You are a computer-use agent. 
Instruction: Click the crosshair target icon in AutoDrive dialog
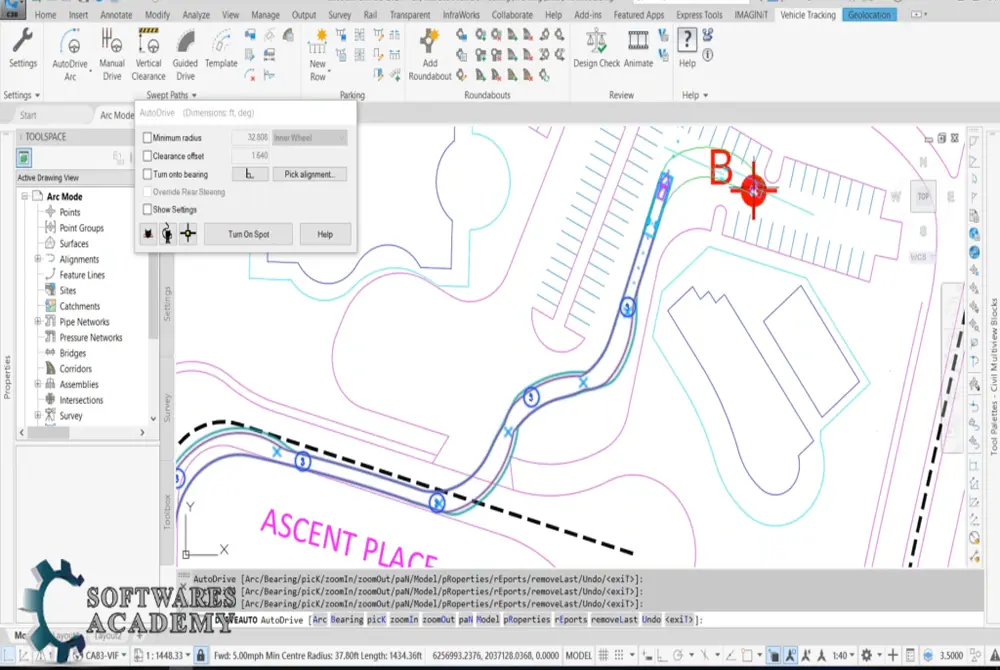(188, 234)
